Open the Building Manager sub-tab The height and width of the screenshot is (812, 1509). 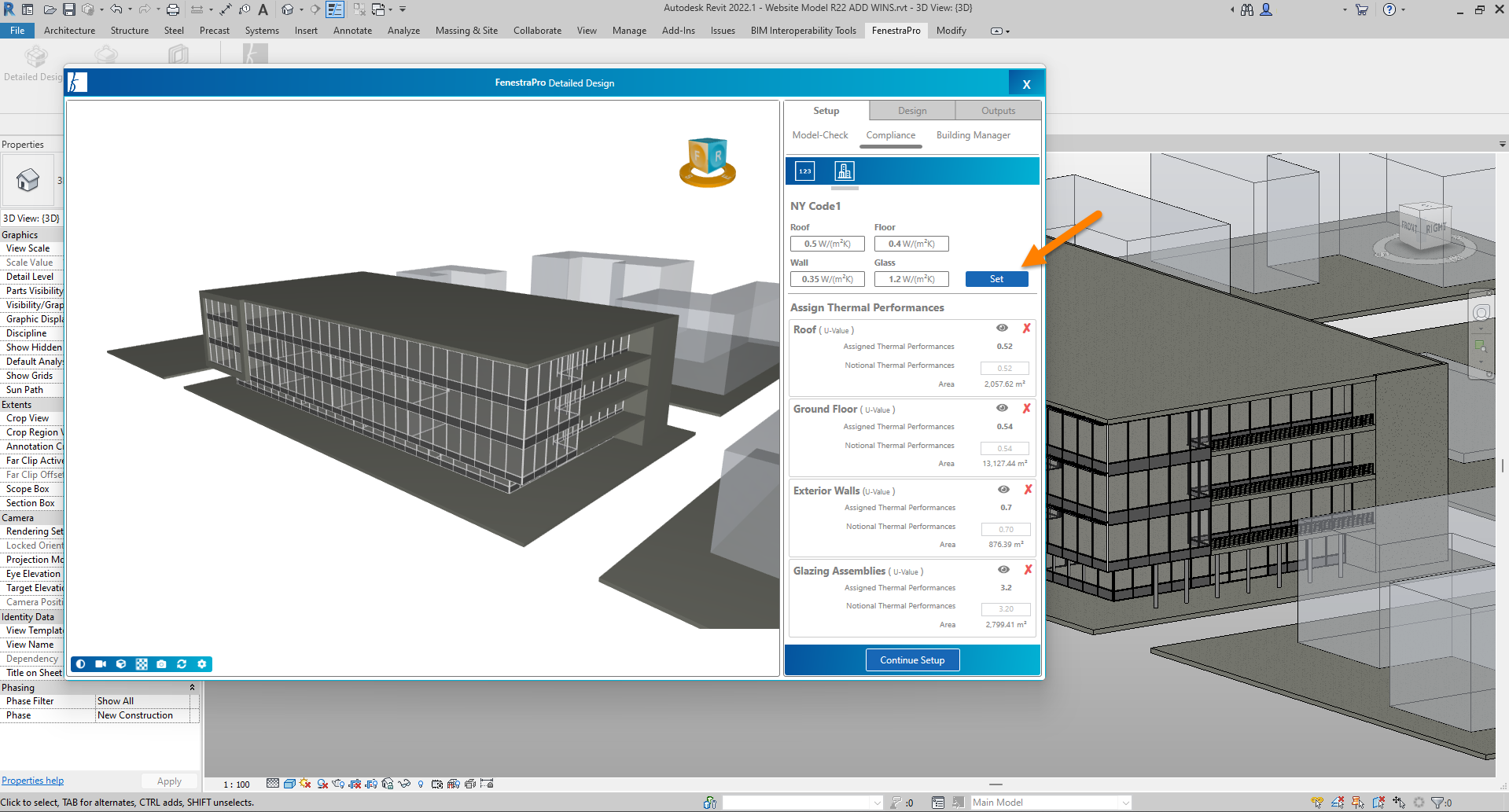pyautogui.click(x=973, y=135)
